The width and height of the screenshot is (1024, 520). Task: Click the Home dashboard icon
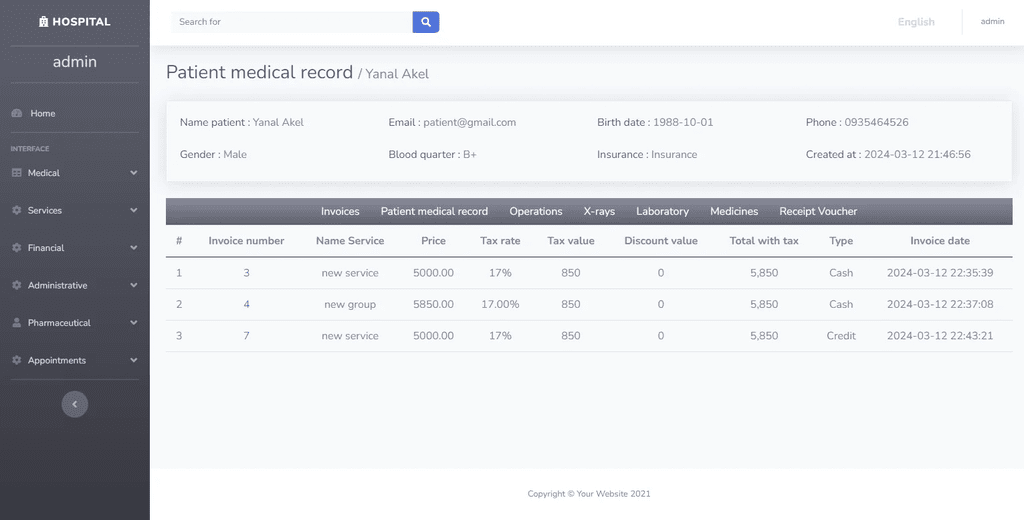pos(17,114)
